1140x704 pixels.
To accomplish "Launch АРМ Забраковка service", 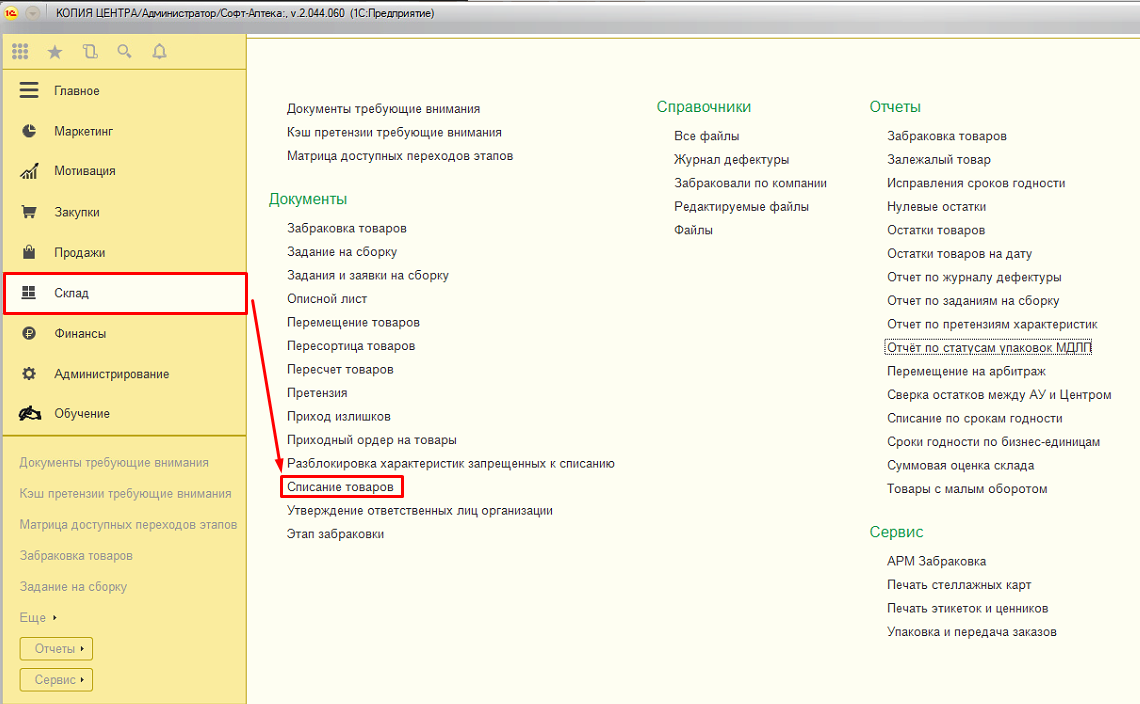I will 936,561.
